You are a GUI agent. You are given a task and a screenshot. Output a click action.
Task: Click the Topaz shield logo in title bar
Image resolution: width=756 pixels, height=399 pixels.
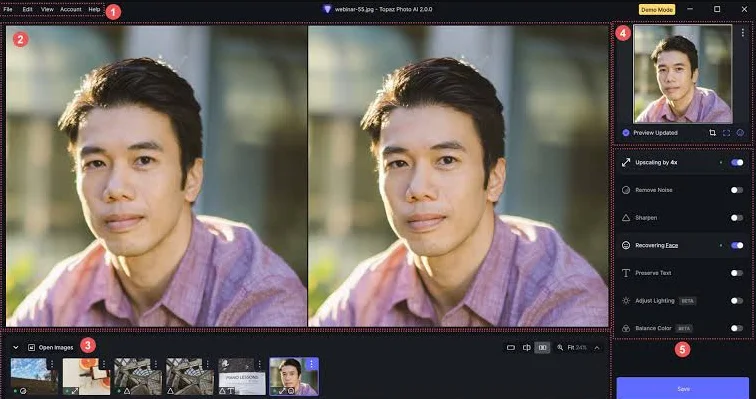pyautogui.click(x=327, y=9)
